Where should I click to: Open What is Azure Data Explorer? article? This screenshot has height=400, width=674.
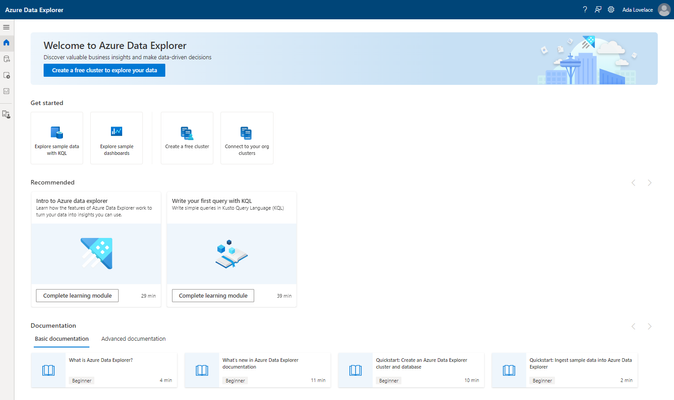pos(101,360)
